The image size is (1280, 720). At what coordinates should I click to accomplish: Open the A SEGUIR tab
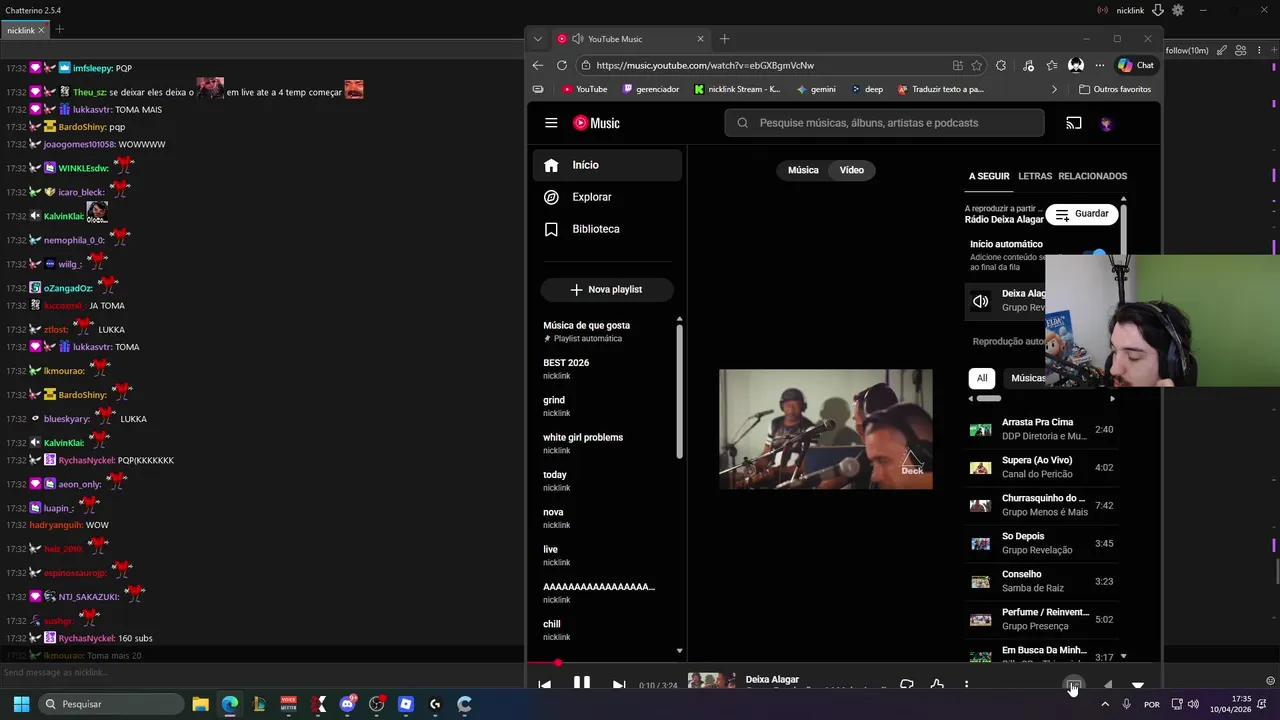pyautogui.click(x=989, y=176)
